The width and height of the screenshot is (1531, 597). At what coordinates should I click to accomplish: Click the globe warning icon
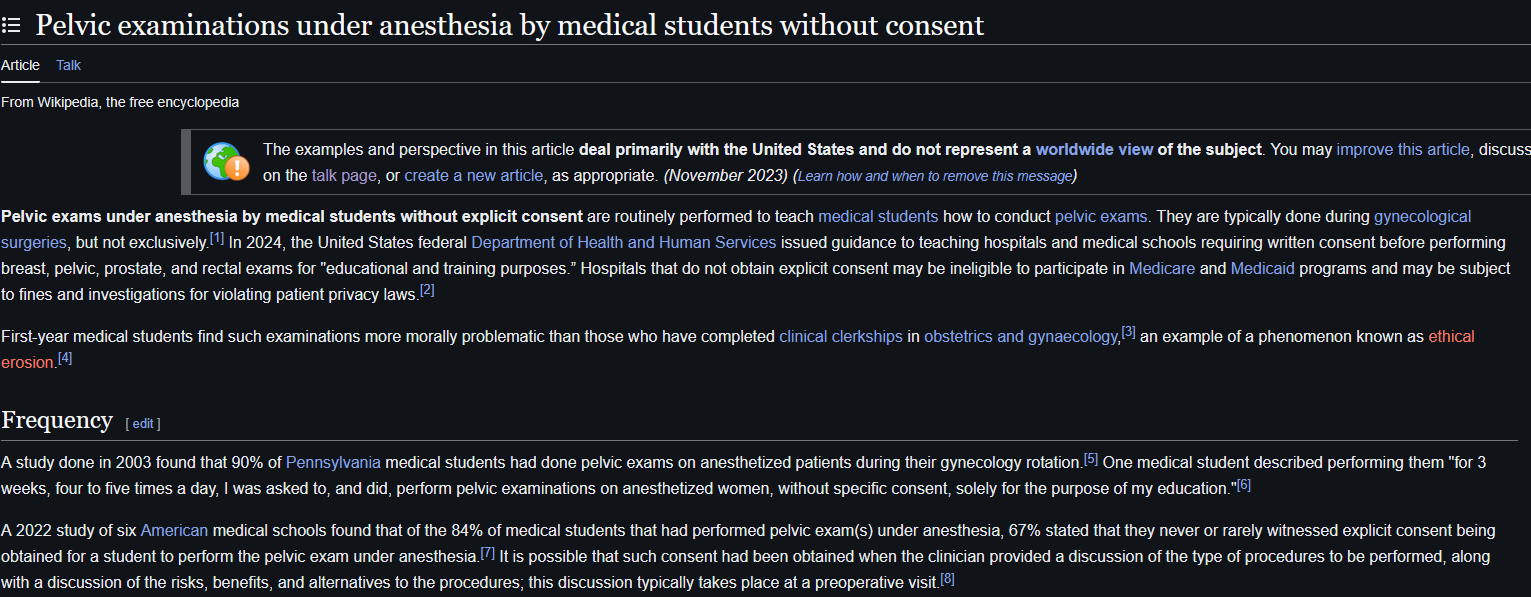(226, 161)
